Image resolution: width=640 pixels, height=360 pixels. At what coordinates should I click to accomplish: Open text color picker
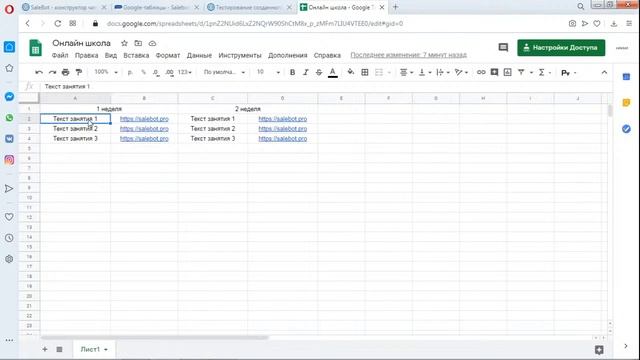point(333,72)
